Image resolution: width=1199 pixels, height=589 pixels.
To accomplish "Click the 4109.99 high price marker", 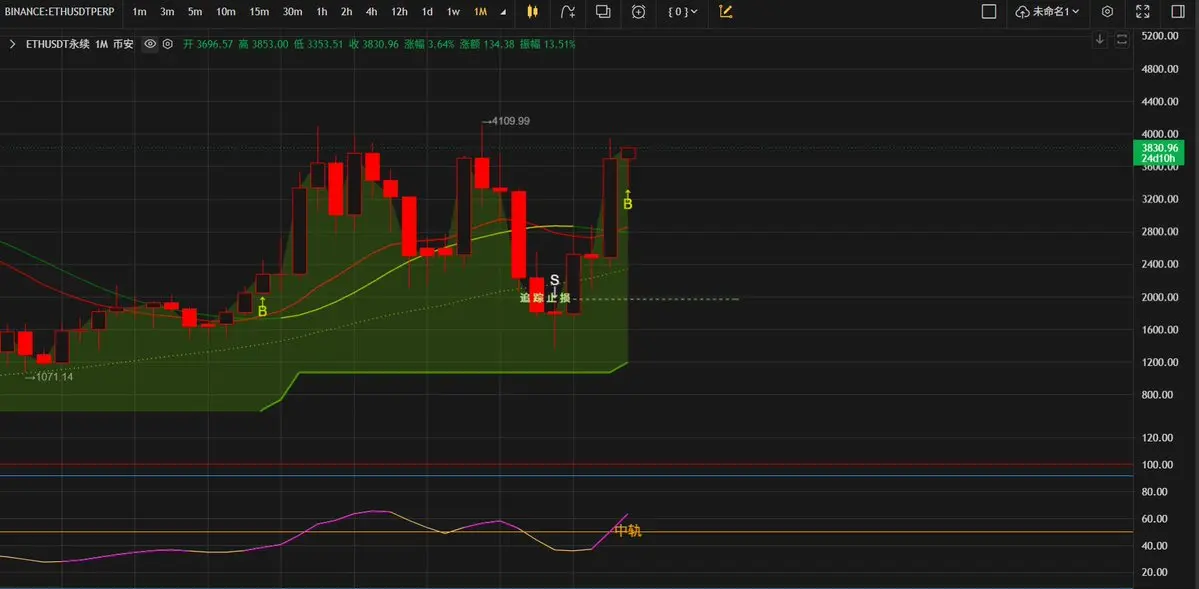I will pos(508,121).
